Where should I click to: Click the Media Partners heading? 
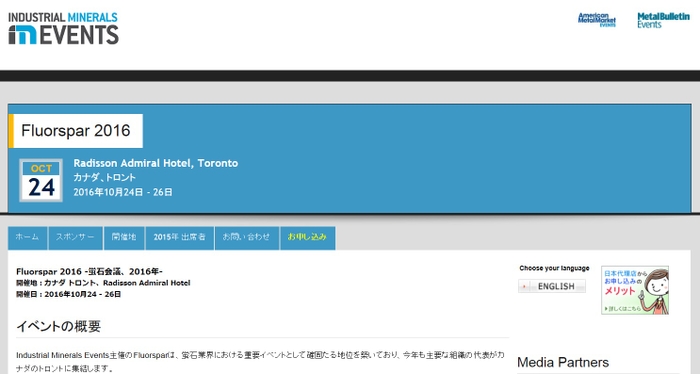click(x=563, y=362)
